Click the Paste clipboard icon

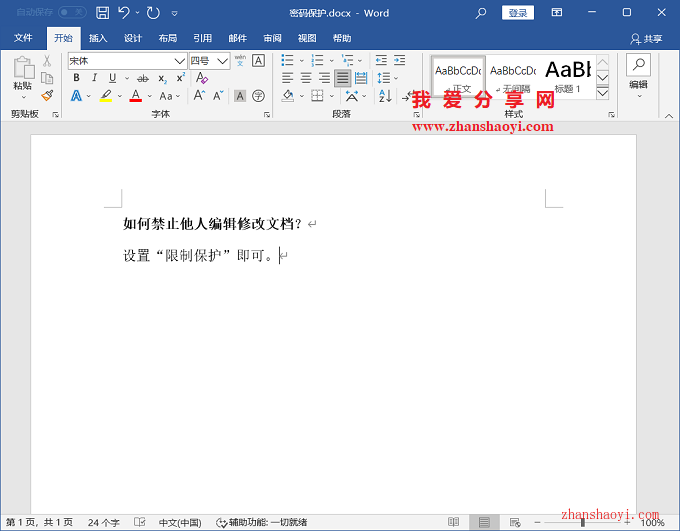(23, 68)
